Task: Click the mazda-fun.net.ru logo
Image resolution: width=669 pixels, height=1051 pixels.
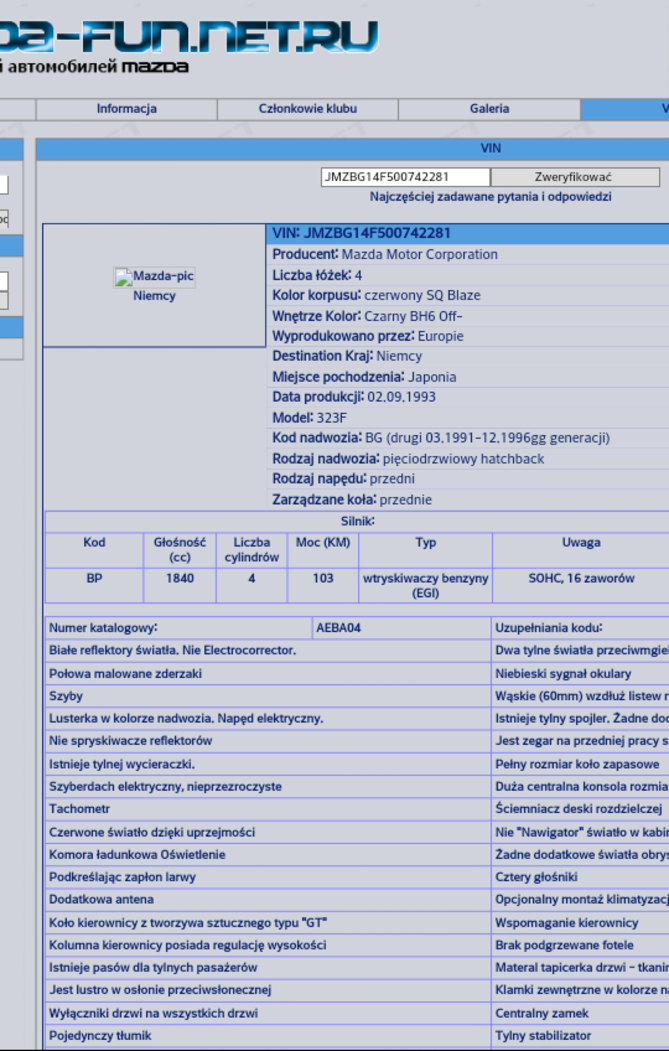Action: pos(189,35)
